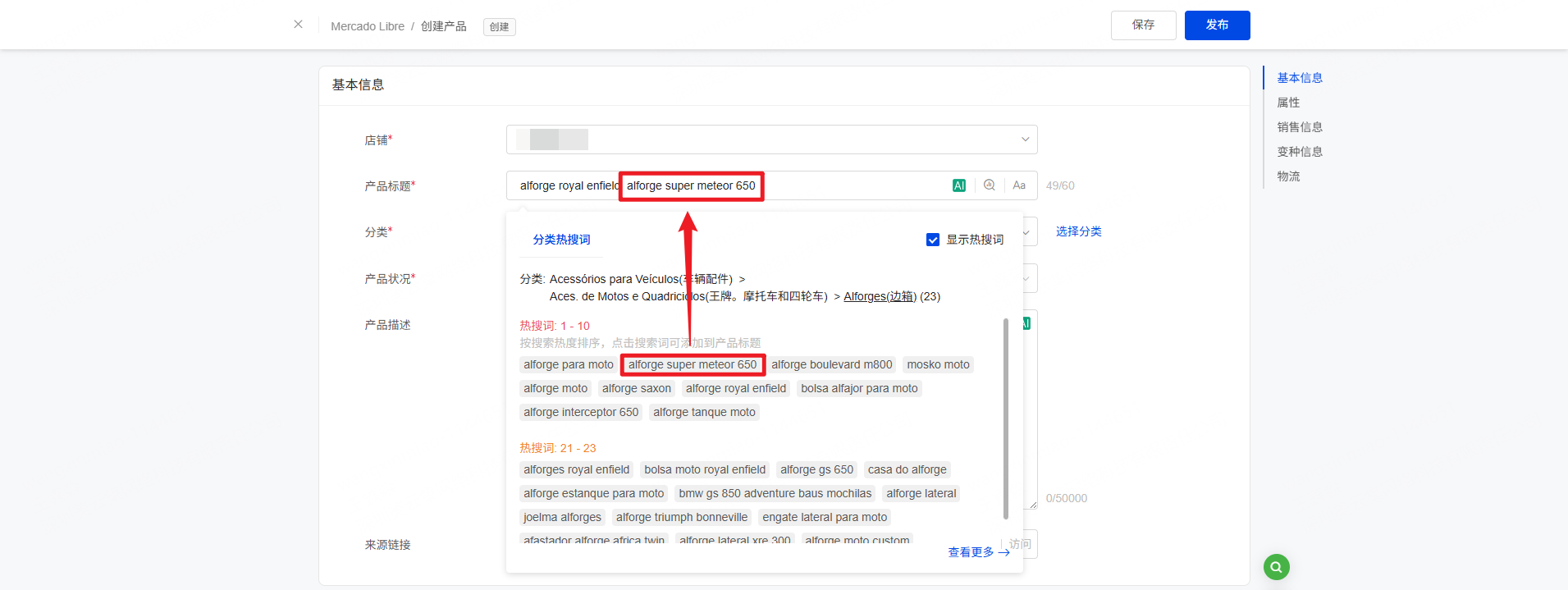
Task: Open the 选择分类 link
Action: (x=1078, y=231)
